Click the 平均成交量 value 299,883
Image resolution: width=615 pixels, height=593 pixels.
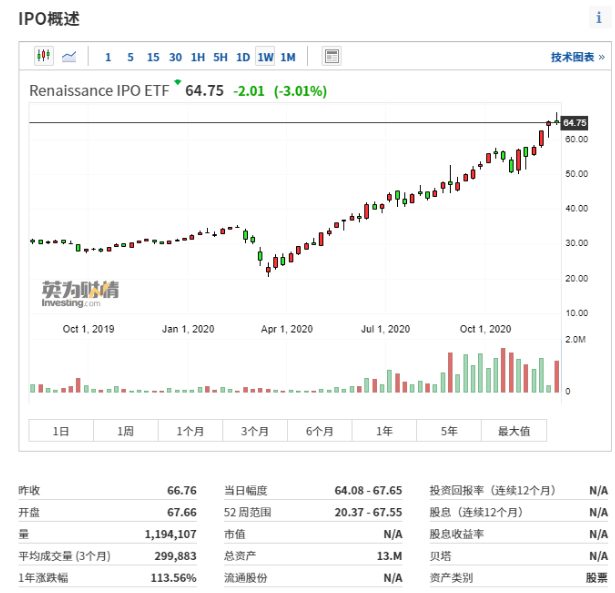(175, 556)
